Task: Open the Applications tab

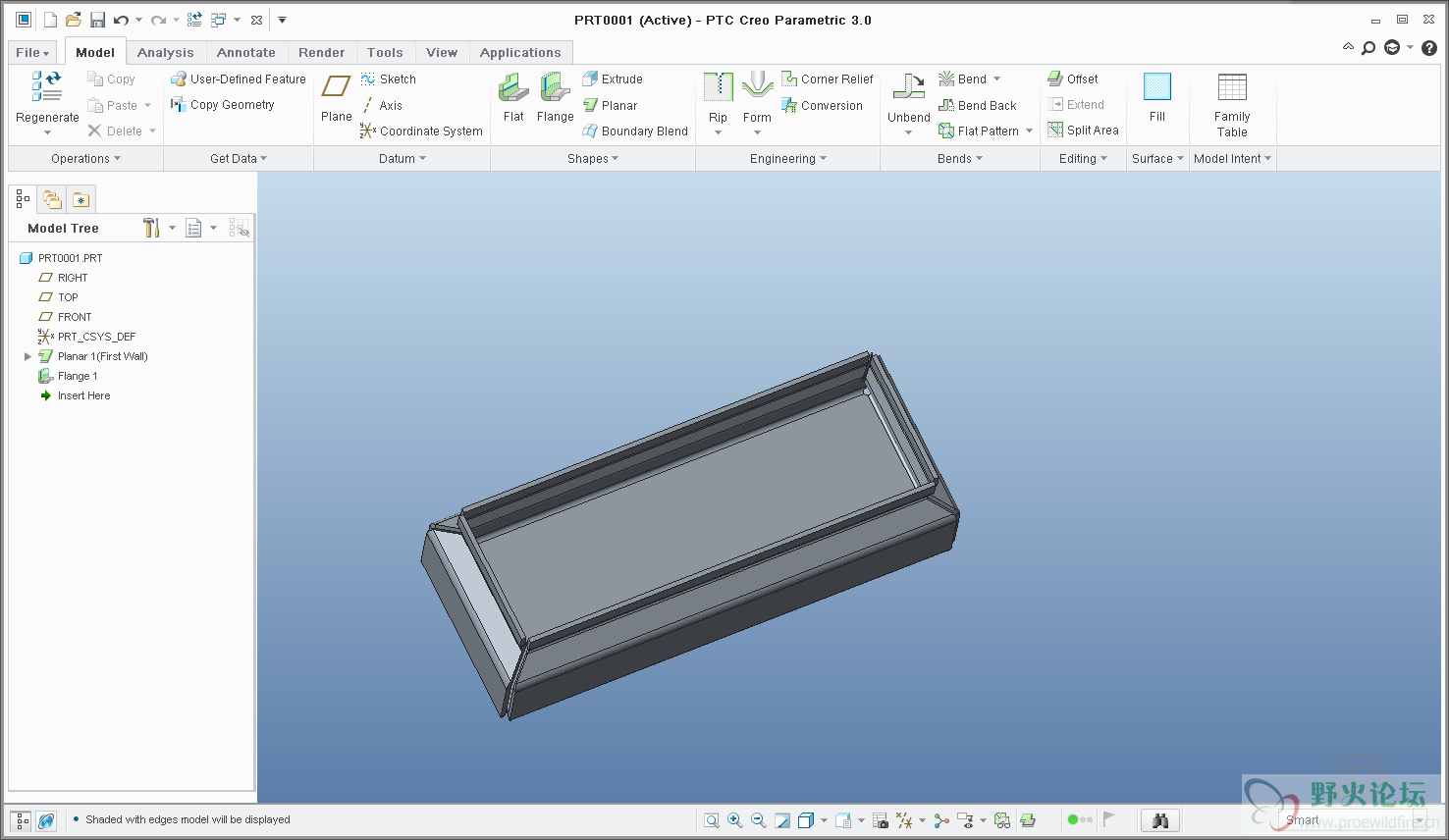Action: point(520,53)
